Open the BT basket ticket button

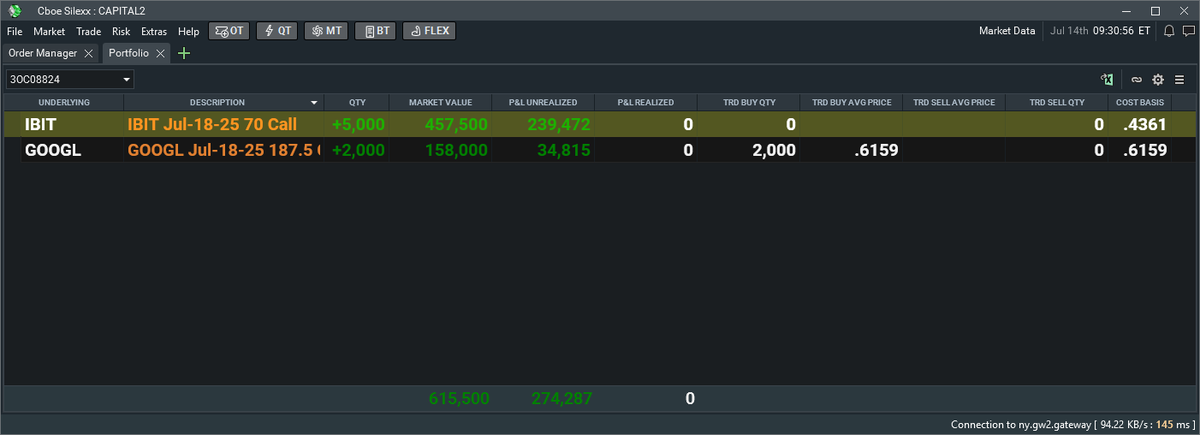[x=375, y=31]
